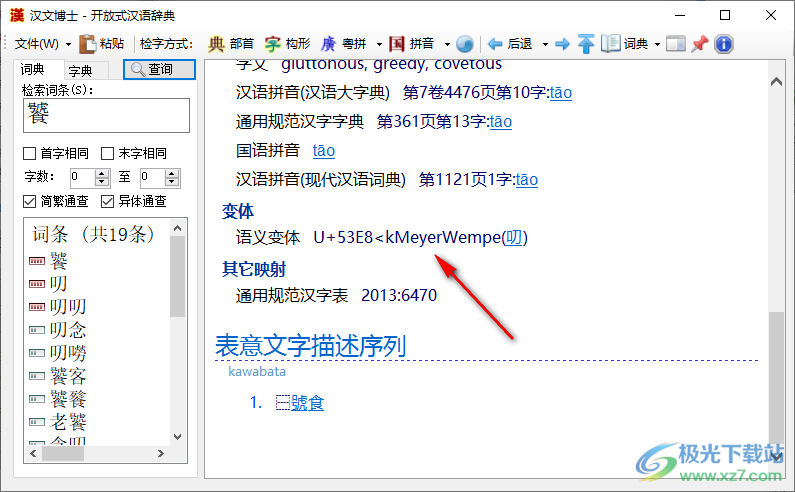Viewport: 795px width, 492px height.
Task: Increase the maximum 至 spinner value
Action: (172, 173)
